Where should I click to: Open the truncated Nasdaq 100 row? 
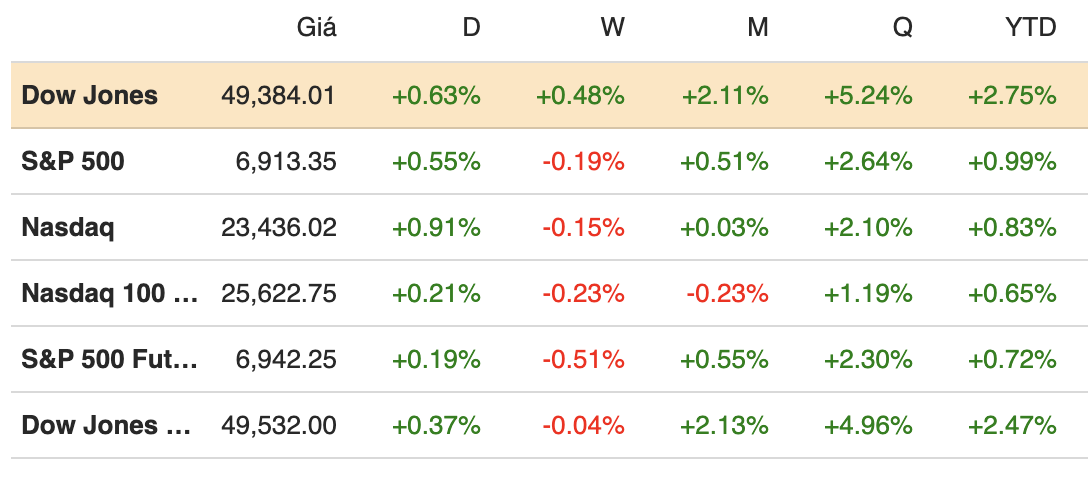110,293
